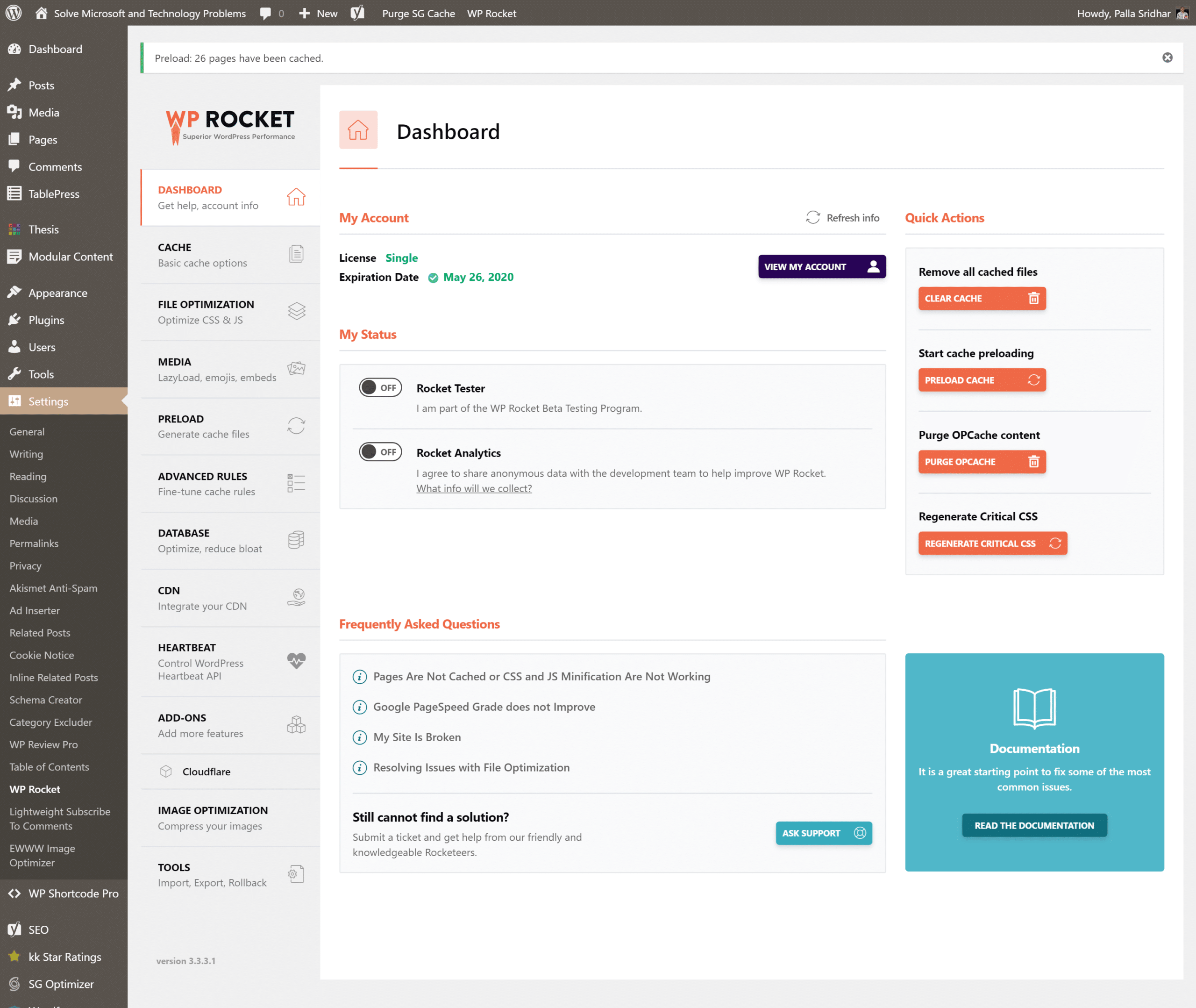This screenshot has width=1196, height=1008.
Task: Click the Refresh info circular arrow icon
Action: (x=812, y=218)
